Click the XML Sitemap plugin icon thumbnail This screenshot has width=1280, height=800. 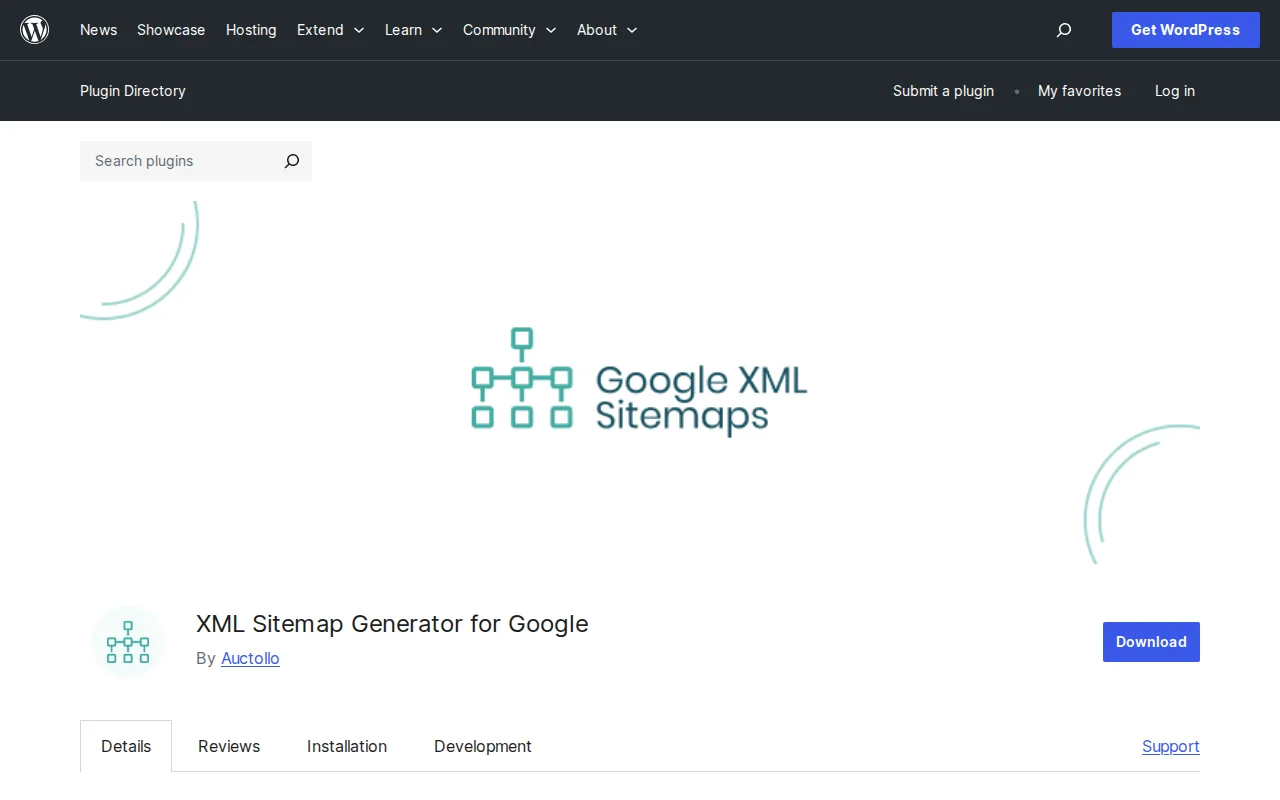[127, 642]
